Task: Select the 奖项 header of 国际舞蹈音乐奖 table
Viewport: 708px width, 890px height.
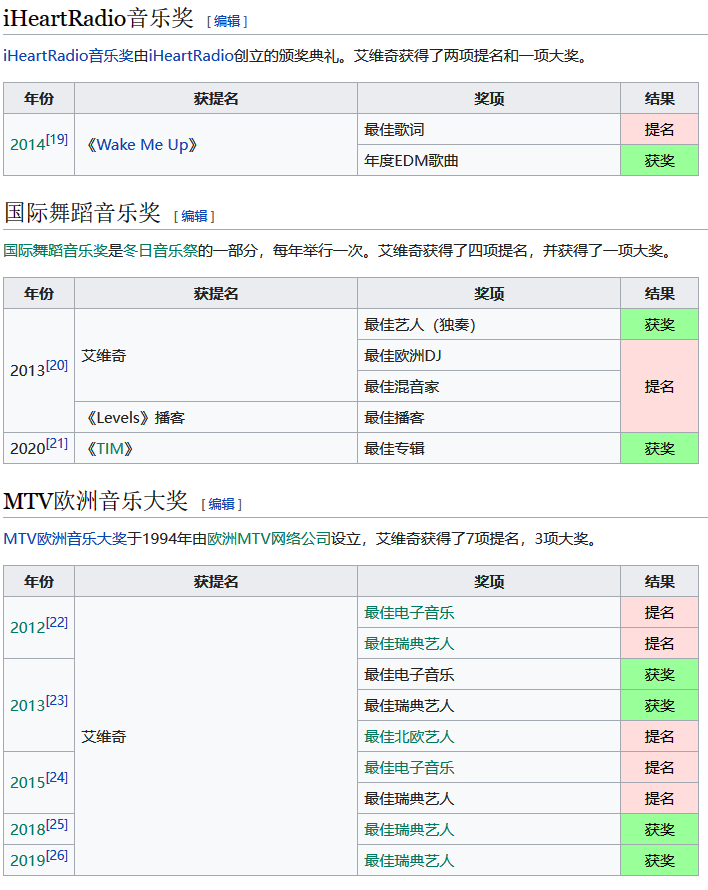Action: [488, 293]
